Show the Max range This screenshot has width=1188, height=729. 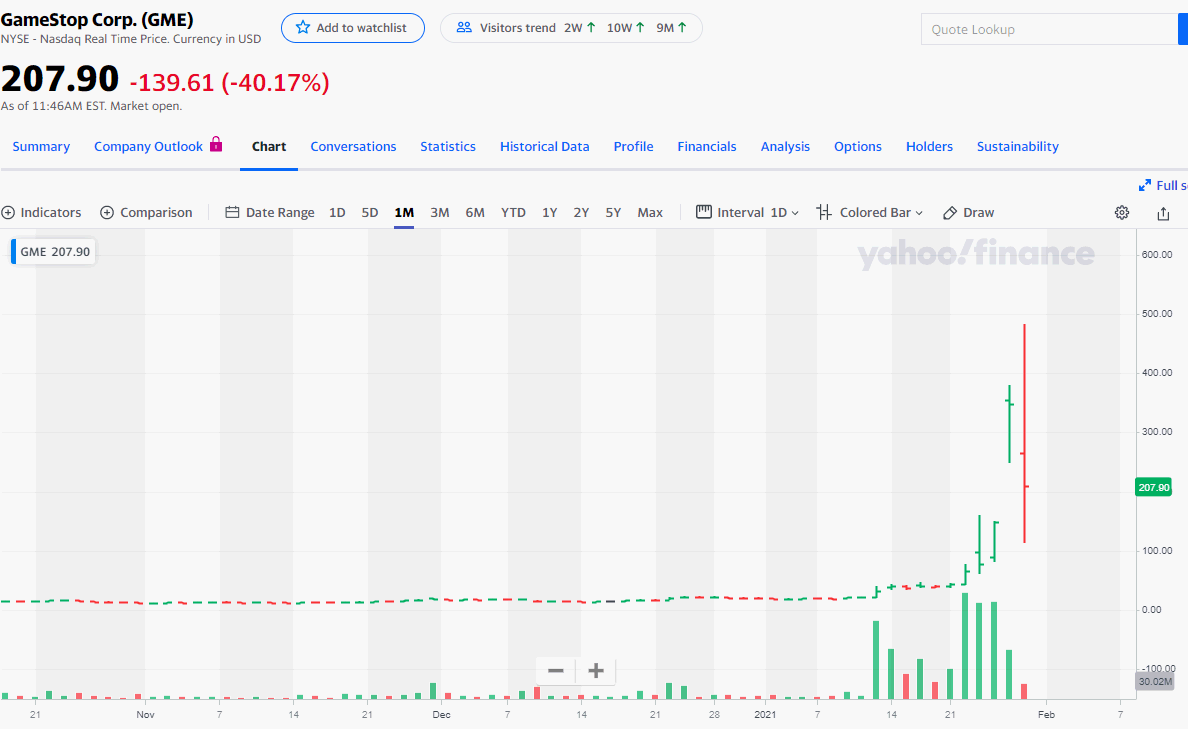[650, 213]
